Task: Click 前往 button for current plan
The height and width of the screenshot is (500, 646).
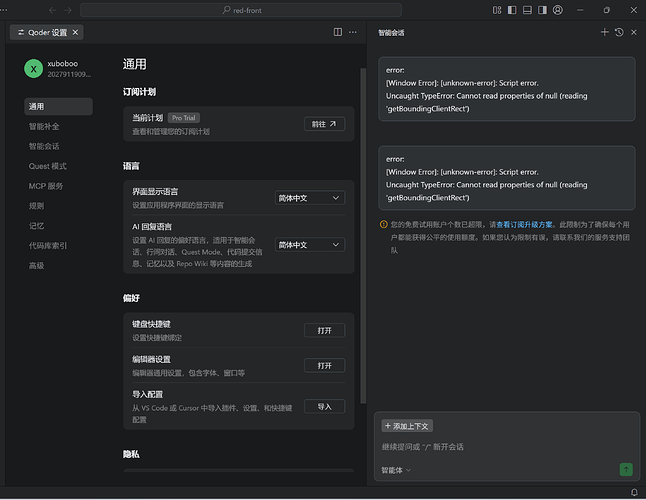Action: click(324, 124)
